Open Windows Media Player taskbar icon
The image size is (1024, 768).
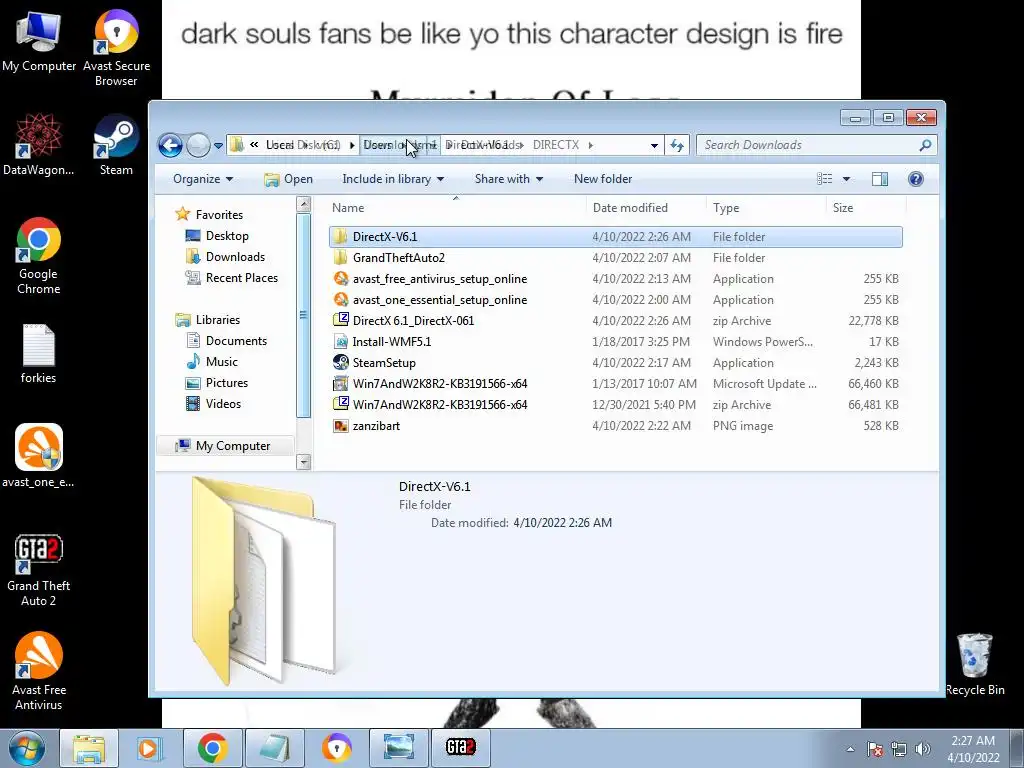pos(148,748)
